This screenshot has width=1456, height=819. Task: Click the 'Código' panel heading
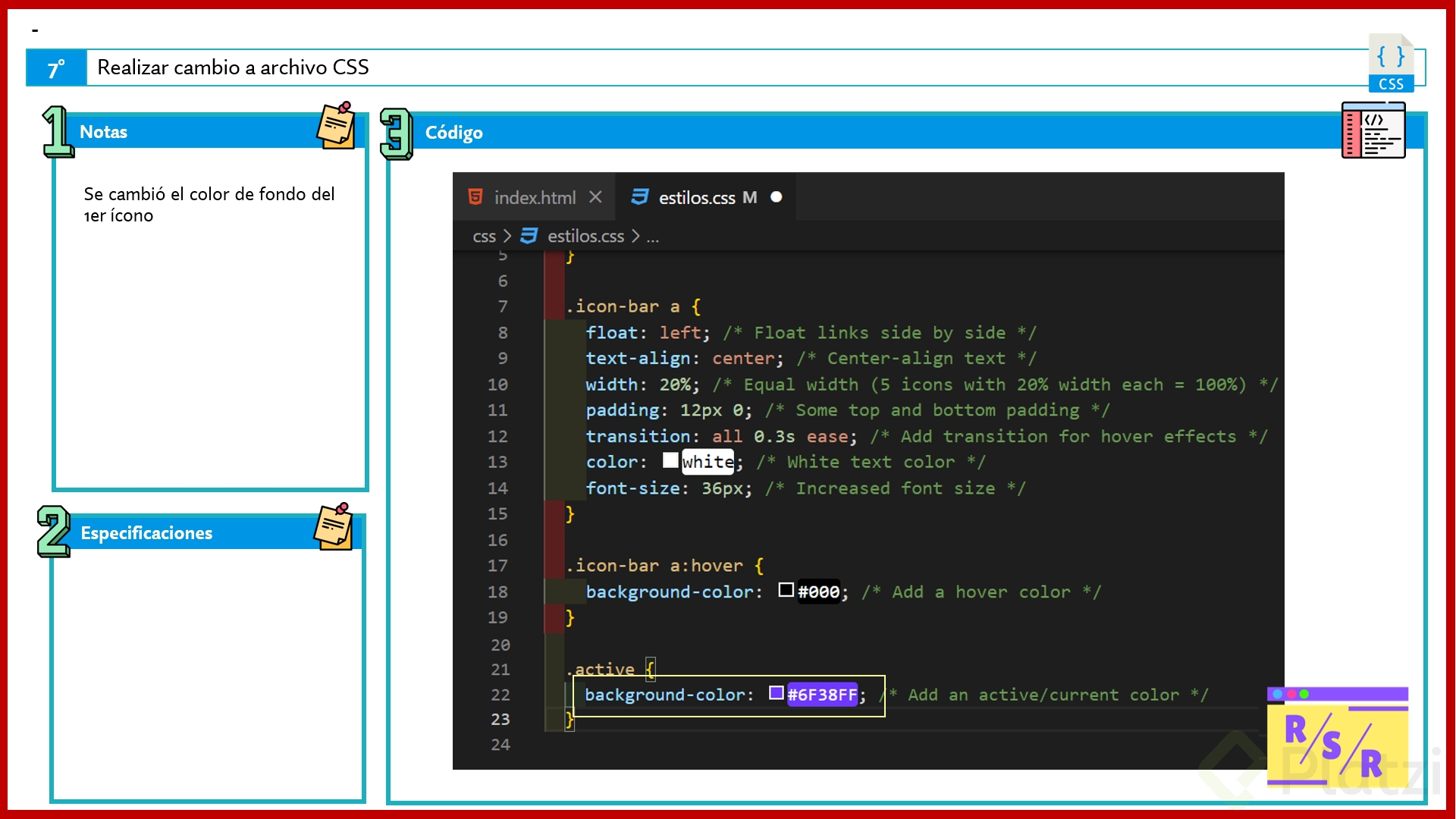(x=453, y=133)
